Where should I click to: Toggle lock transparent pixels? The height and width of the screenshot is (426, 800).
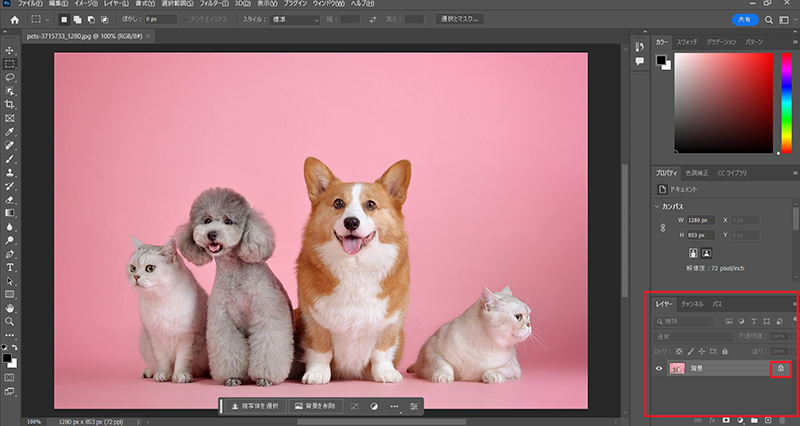[679, 352]
